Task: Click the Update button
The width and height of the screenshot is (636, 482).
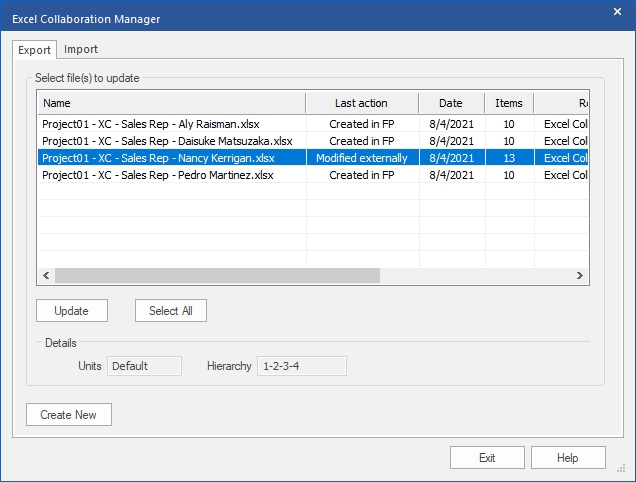Action: coord(72,311)
